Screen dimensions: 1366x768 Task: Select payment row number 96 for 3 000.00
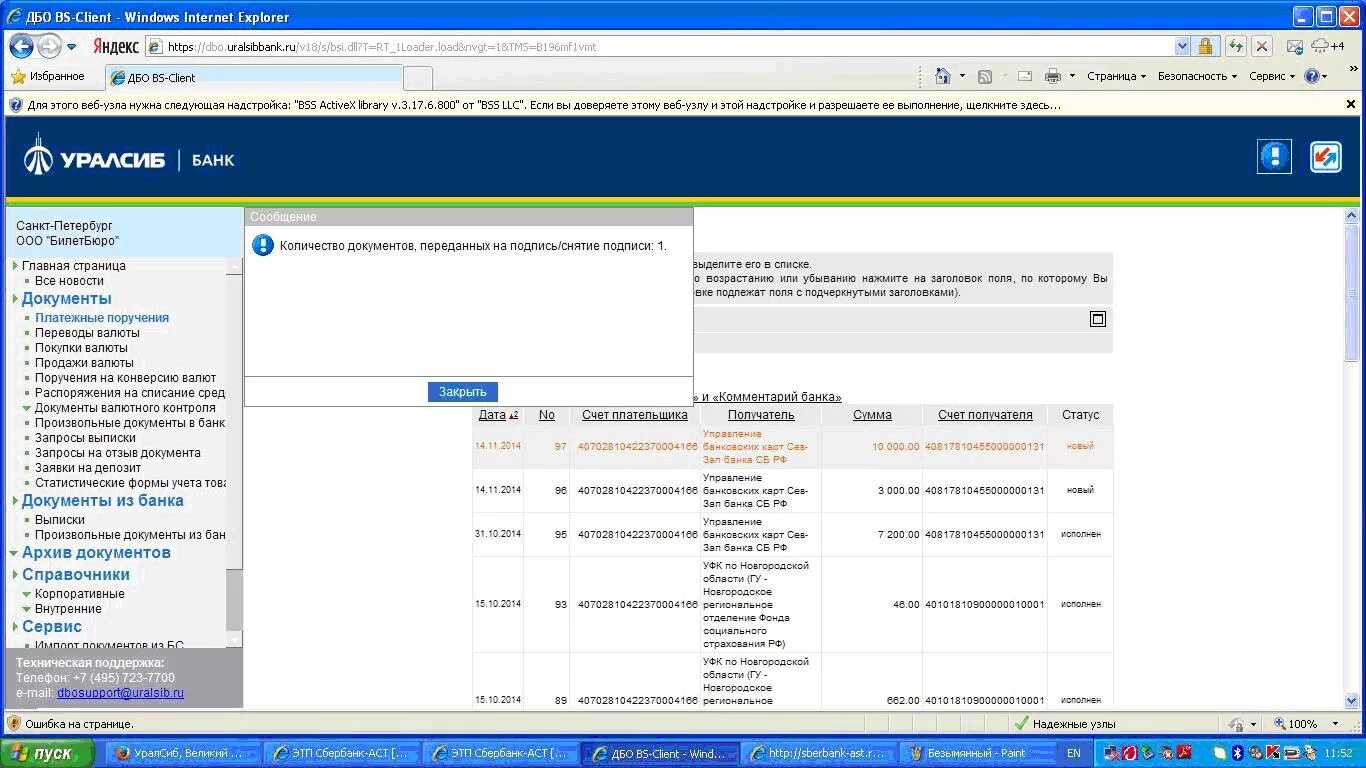[792, 490]
